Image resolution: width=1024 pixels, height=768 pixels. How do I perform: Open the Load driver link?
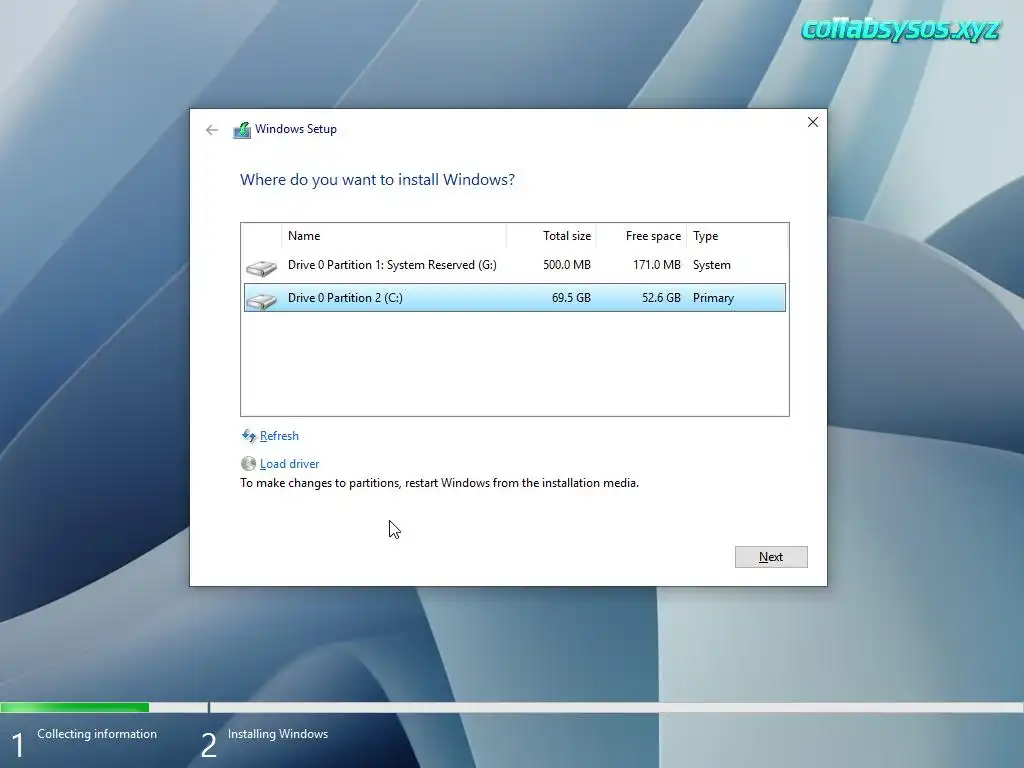click(x=289, y=464)
